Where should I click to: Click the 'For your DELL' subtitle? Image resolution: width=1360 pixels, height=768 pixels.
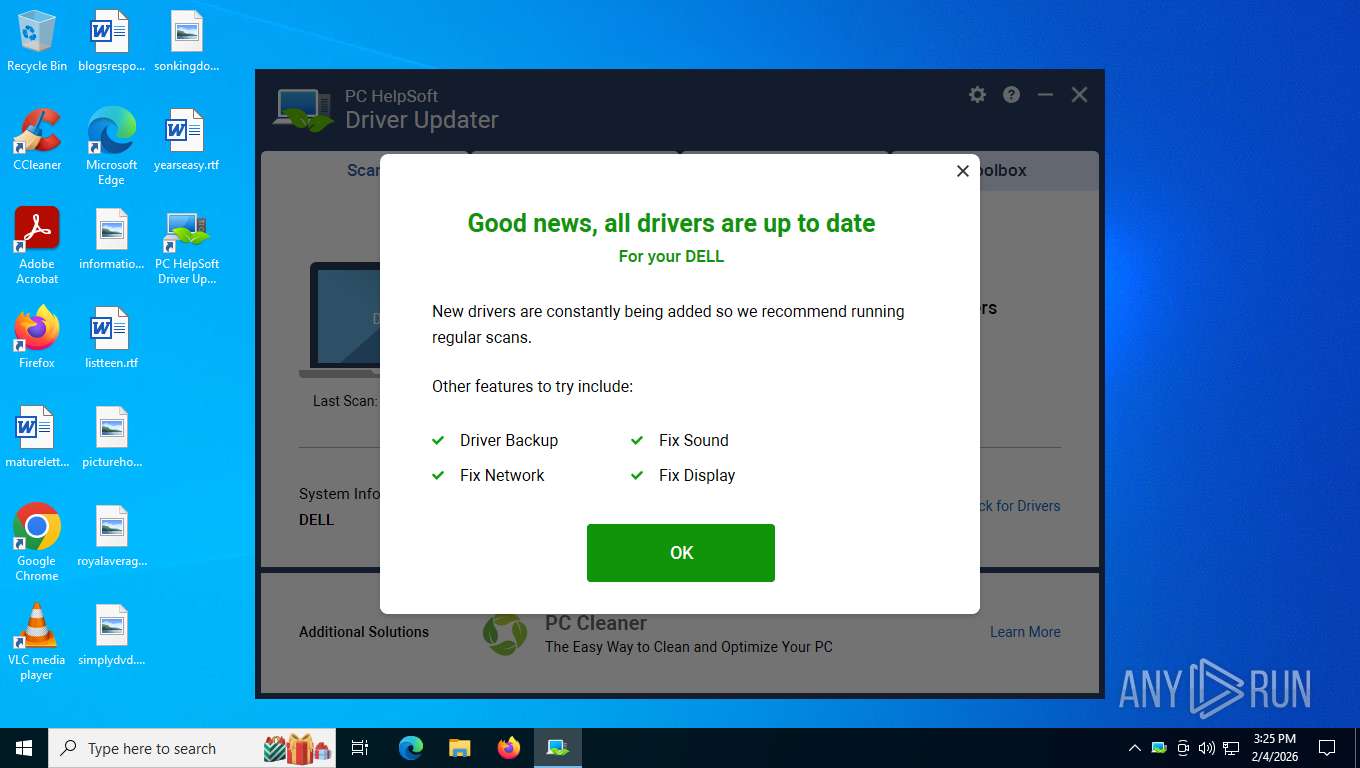[x=671, y=256]
